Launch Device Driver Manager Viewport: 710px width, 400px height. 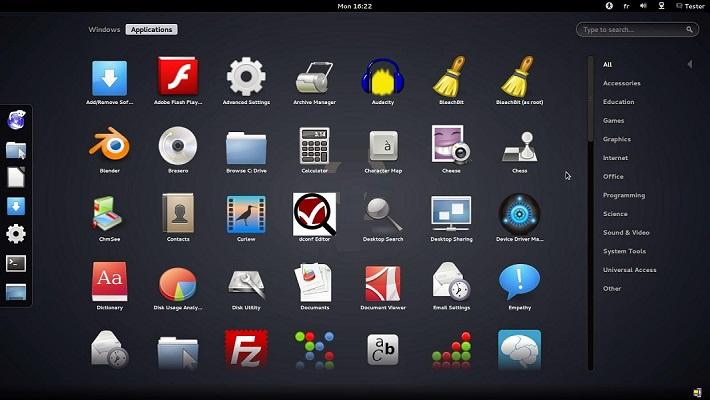tap(519, 214)
